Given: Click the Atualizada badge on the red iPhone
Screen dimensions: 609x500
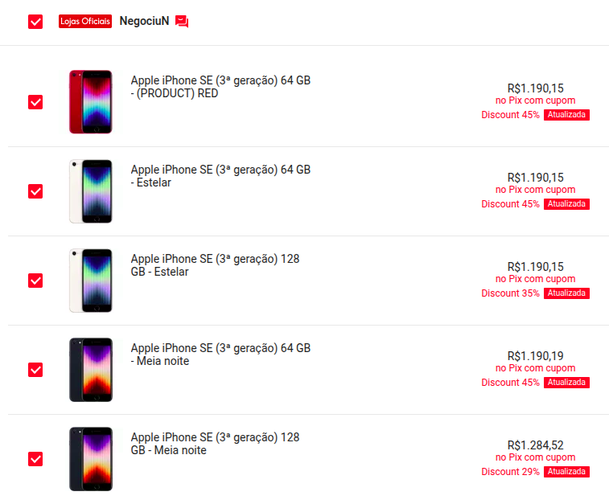Looking at the screenshot, I should pos(567,115).
